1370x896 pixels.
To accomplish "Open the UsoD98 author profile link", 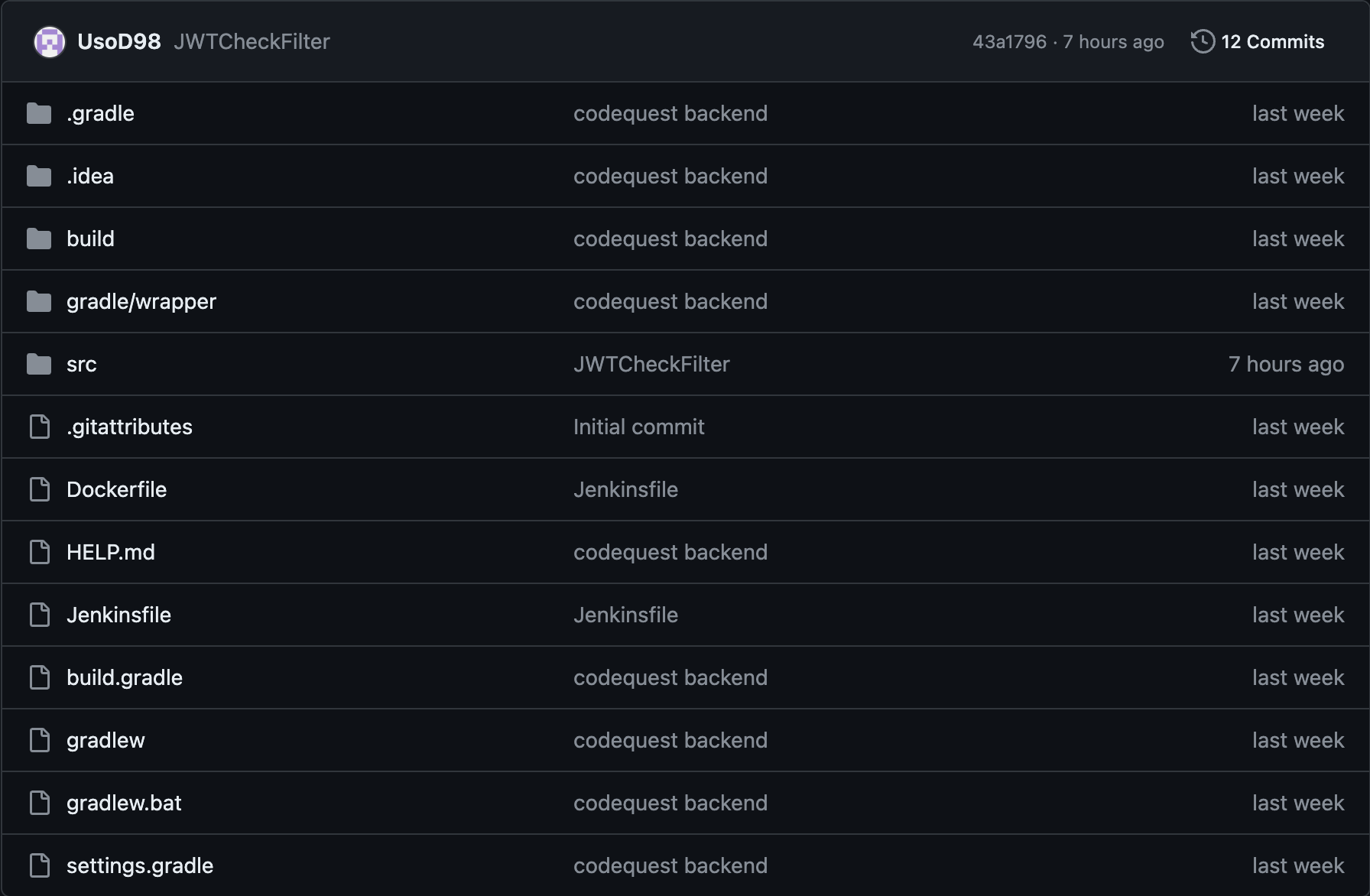I will (118, 42).
